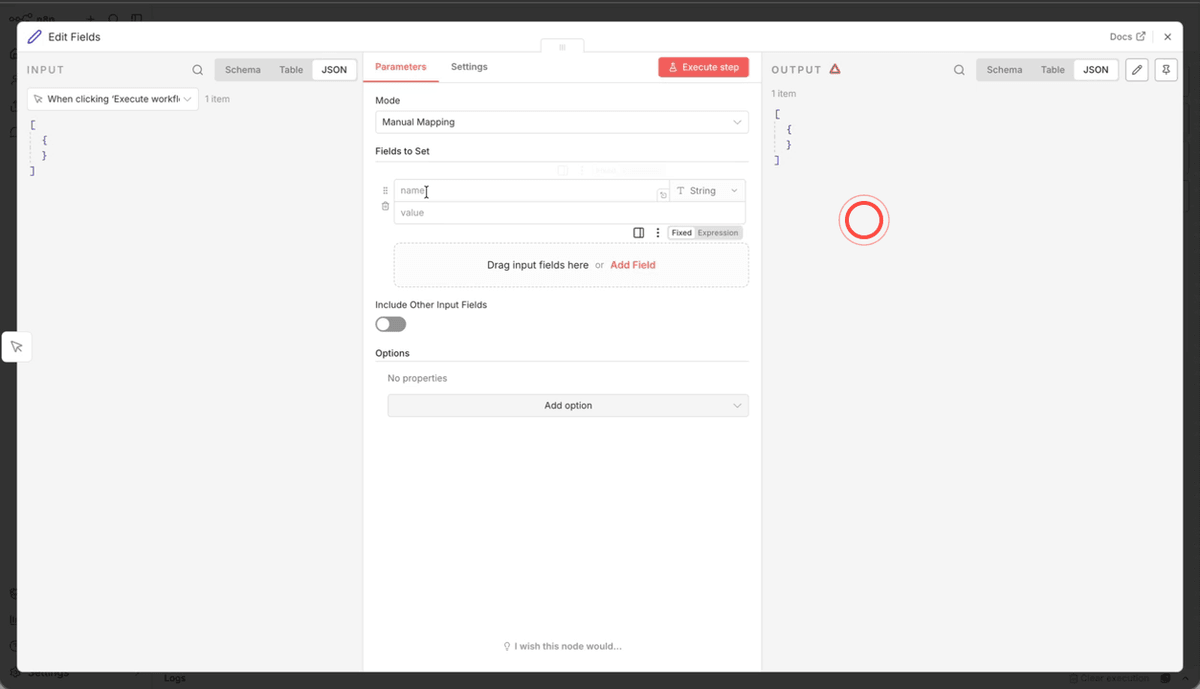View input data as Table
The width and height of the screenshot is (1200, 689).
click(x=290, y=70)
